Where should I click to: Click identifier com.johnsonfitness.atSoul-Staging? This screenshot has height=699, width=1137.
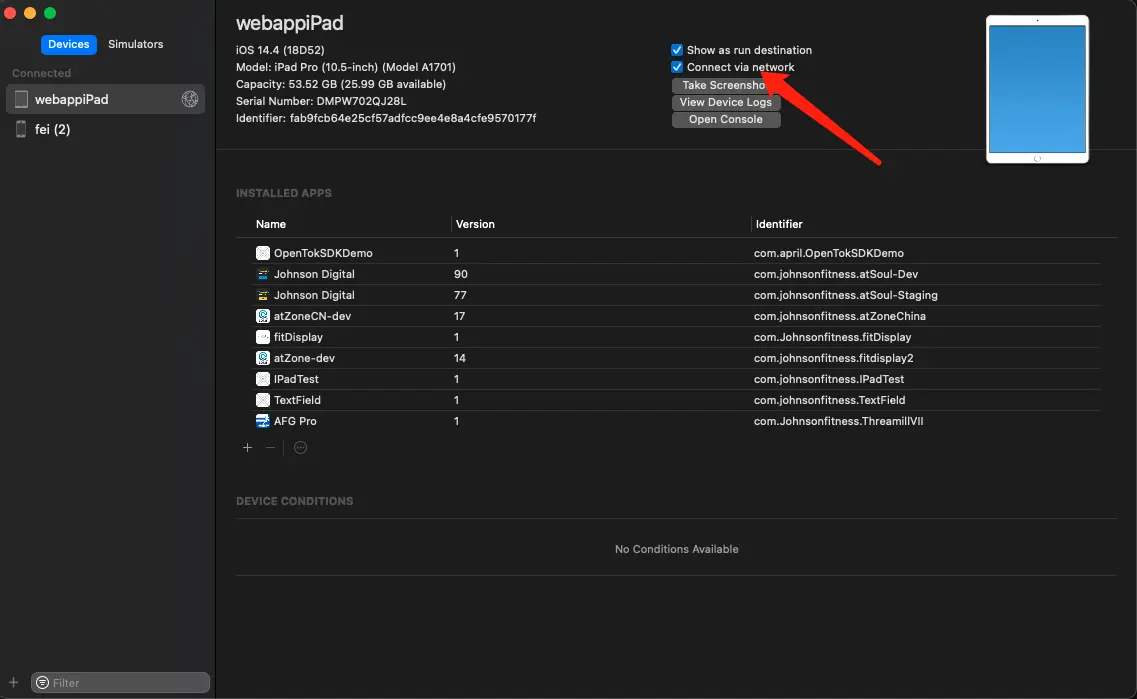pos(845,295)
